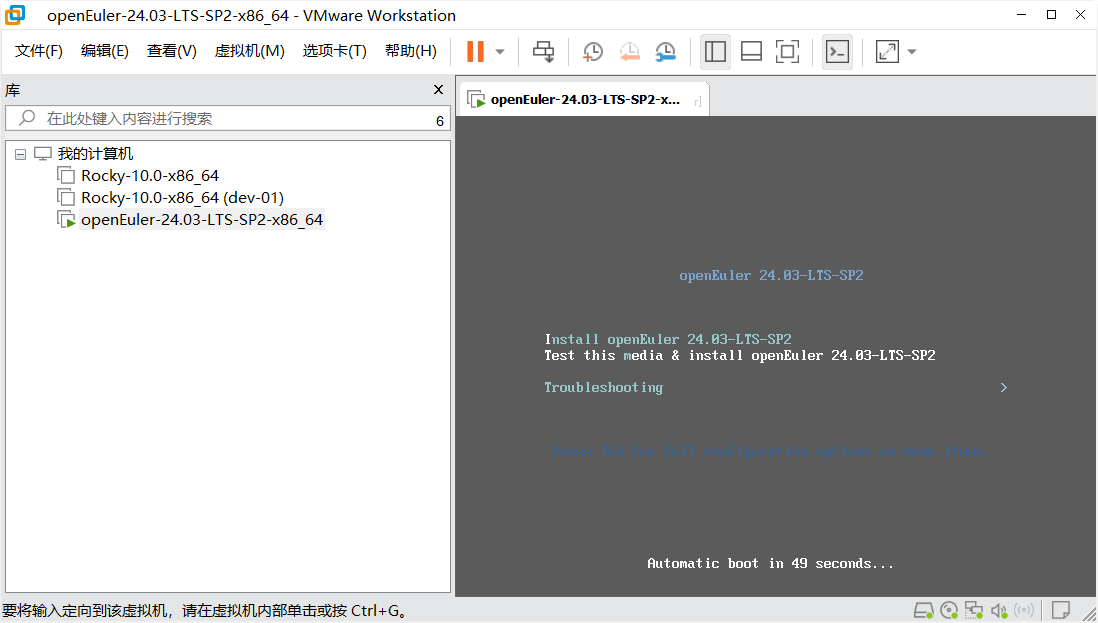The image size is (1098, 623).
Task: Click the hard disk status icon
Action: [x=924, y=610]
